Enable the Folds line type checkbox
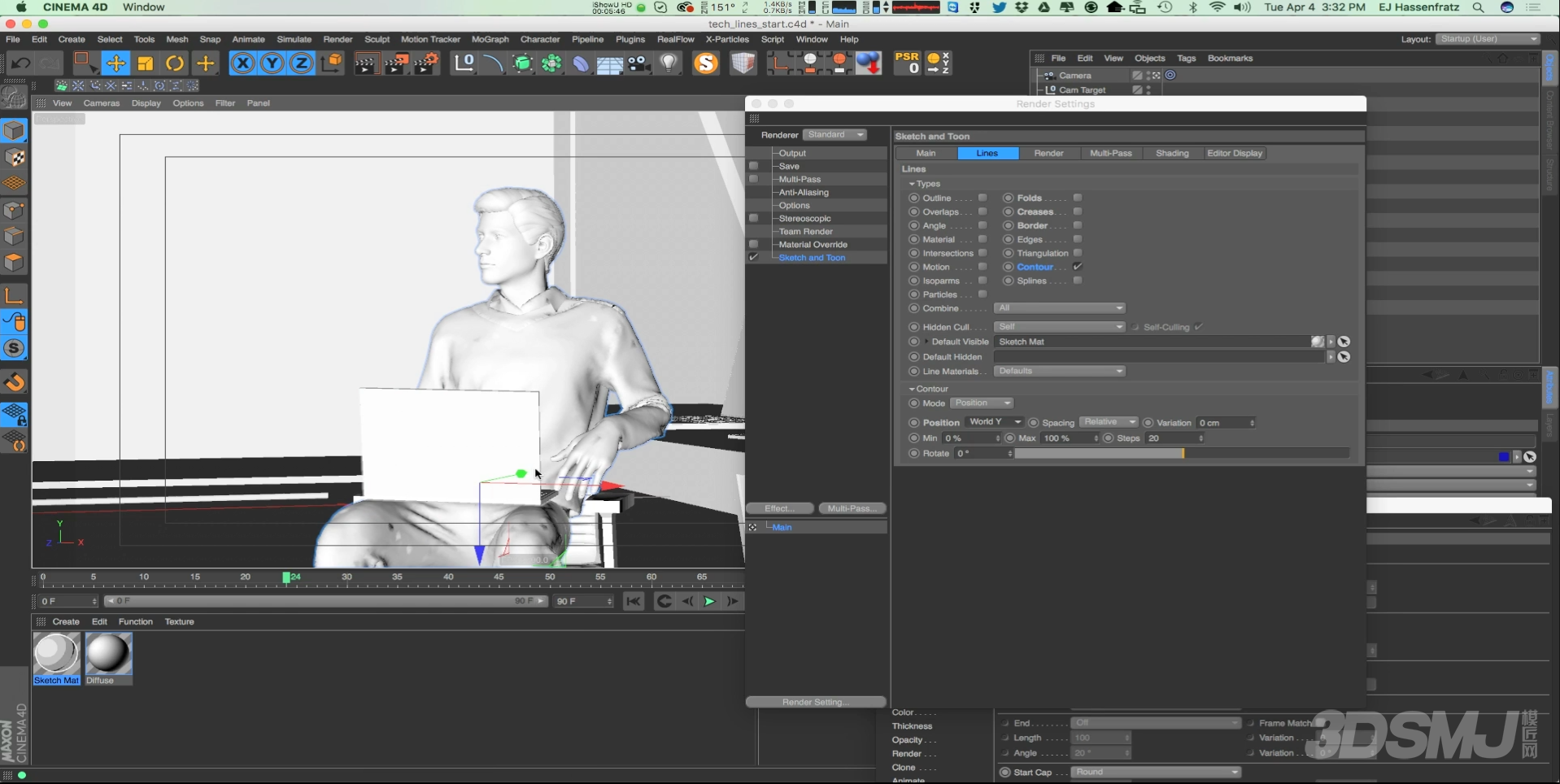This screenshot has width=1560, height=784. (1078, 198)
